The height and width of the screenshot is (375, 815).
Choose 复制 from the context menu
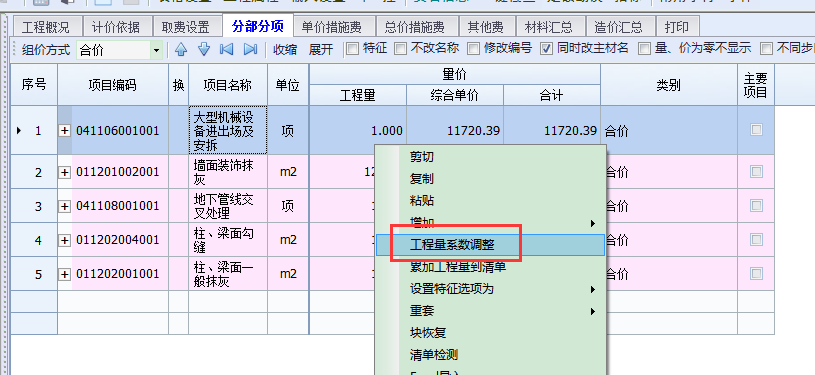click(x=490, y=179)
